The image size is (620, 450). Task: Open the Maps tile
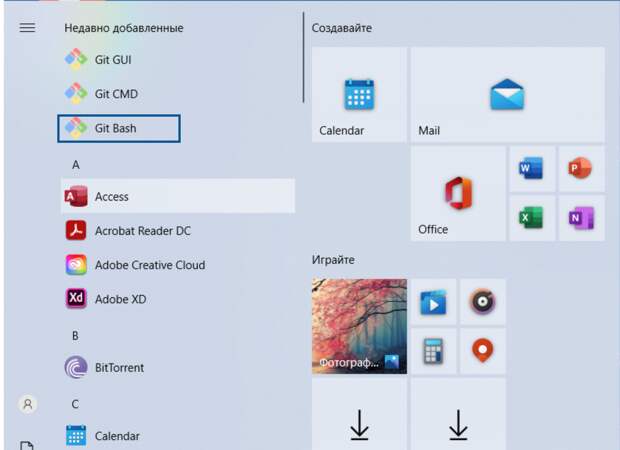point(483,351)
